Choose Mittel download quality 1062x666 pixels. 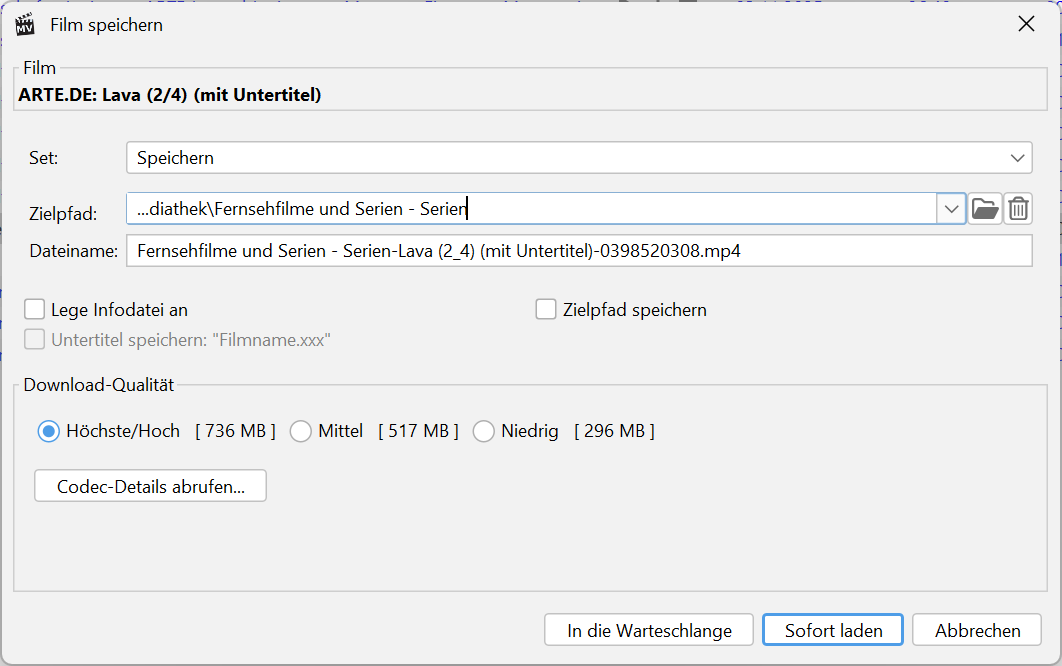pos(300,431)
